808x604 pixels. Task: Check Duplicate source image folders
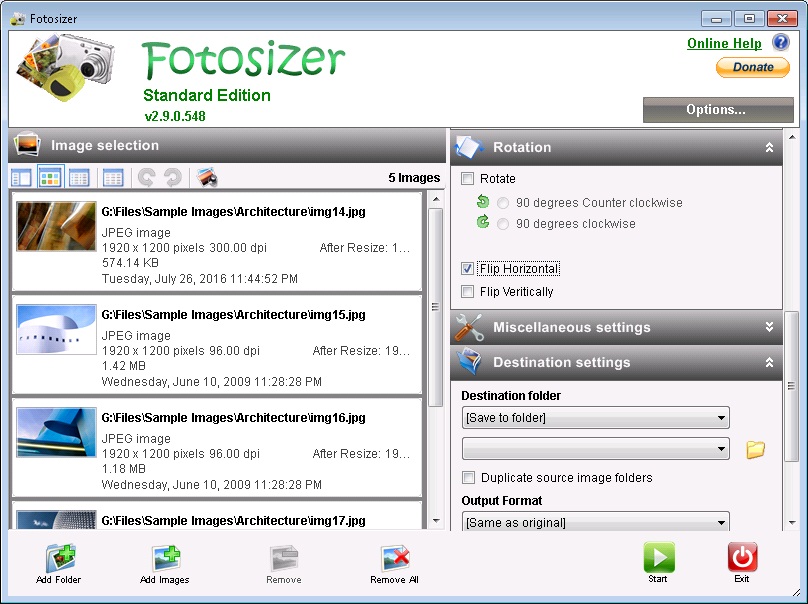click(468, 478)
